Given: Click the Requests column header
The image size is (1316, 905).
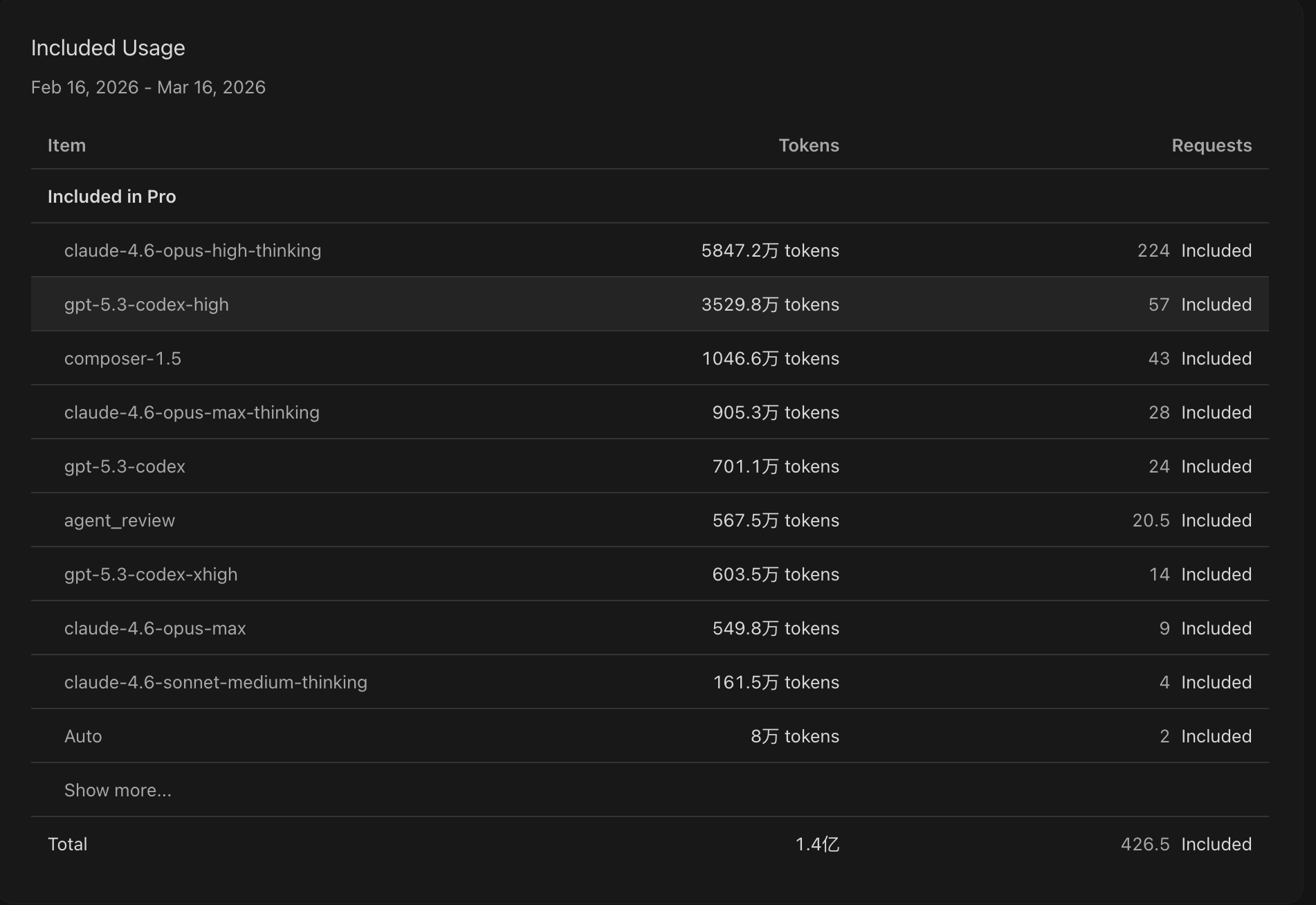Looking at the screenshot, I should click(1211, 145).
